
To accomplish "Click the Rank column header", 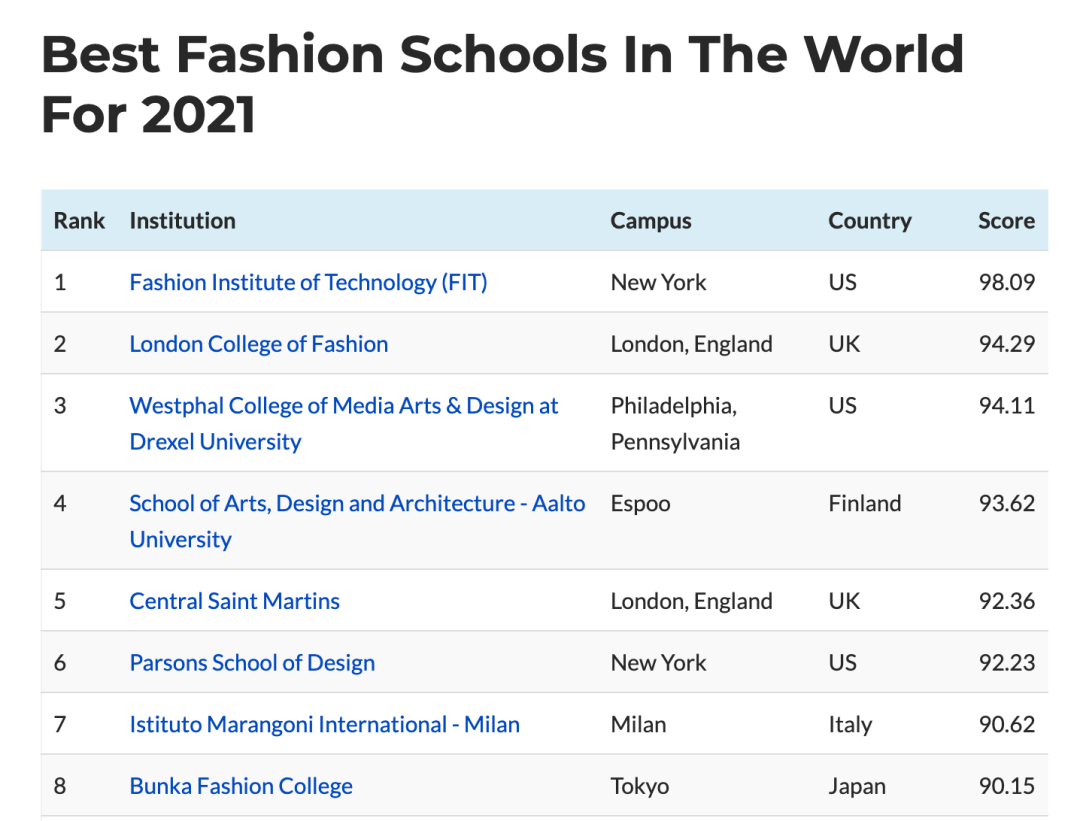I will pyautogui.click(x=79, y=221).
